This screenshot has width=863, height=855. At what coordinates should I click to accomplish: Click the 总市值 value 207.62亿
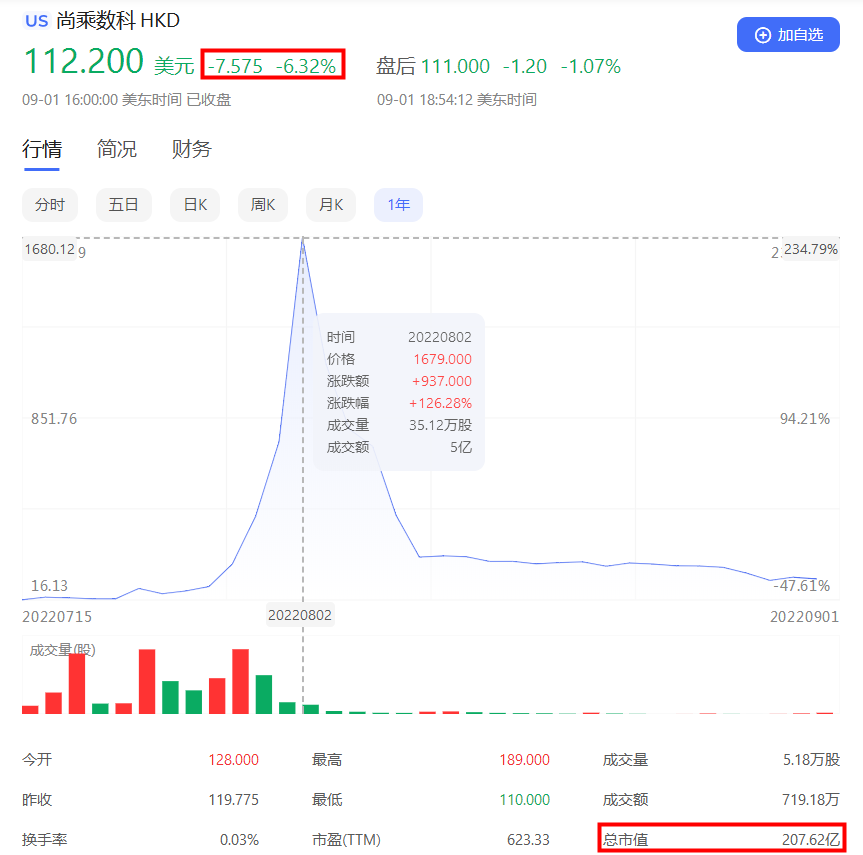811,840
